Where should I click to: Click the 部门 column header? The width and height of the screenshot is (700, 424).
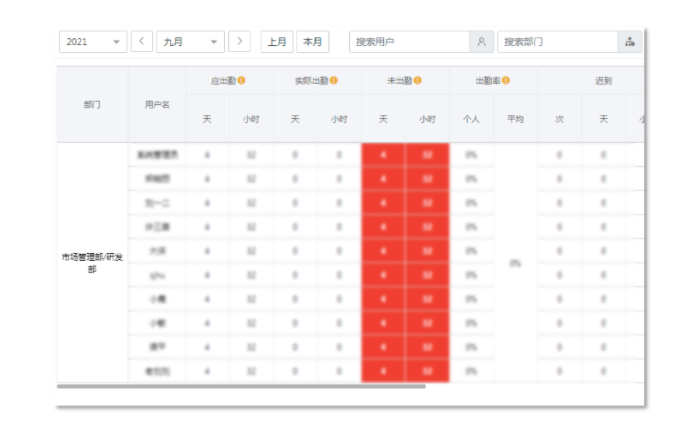click(x=92, y=104)
